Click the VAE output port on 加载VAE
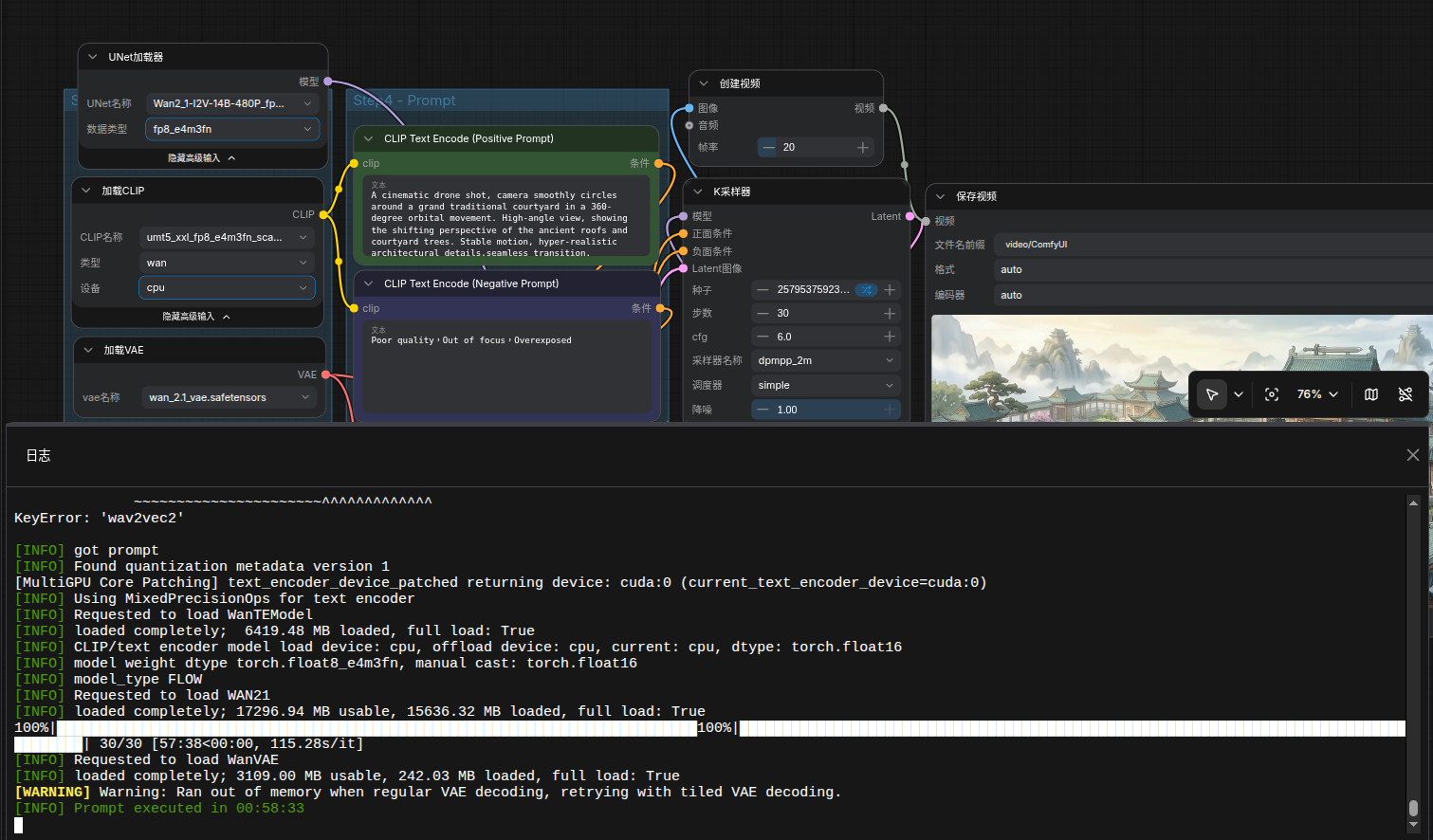The image size is (1433, 840). point(325,374)
